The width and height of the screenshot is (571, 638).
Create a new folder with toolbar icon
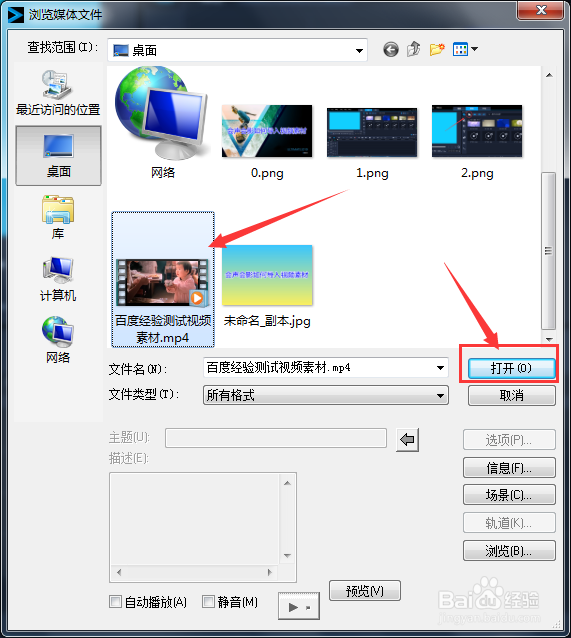(437, 50)
